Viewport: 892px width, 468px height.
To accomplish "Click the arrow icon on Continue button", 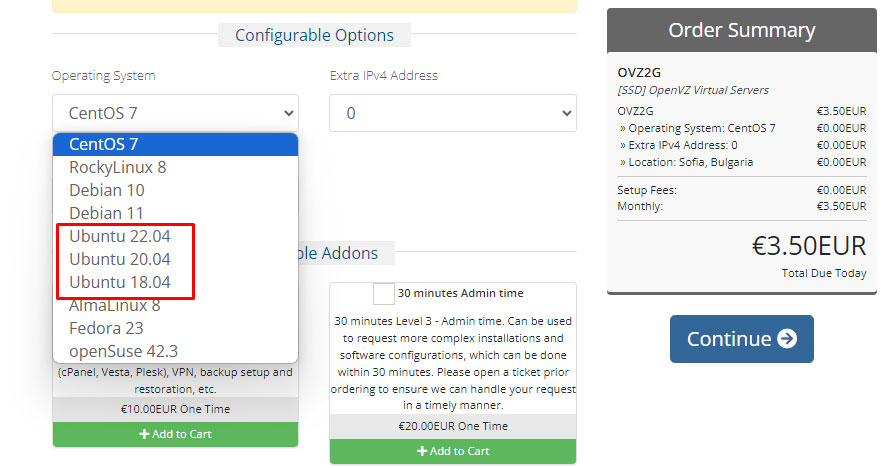I will [x=787, y=339].
